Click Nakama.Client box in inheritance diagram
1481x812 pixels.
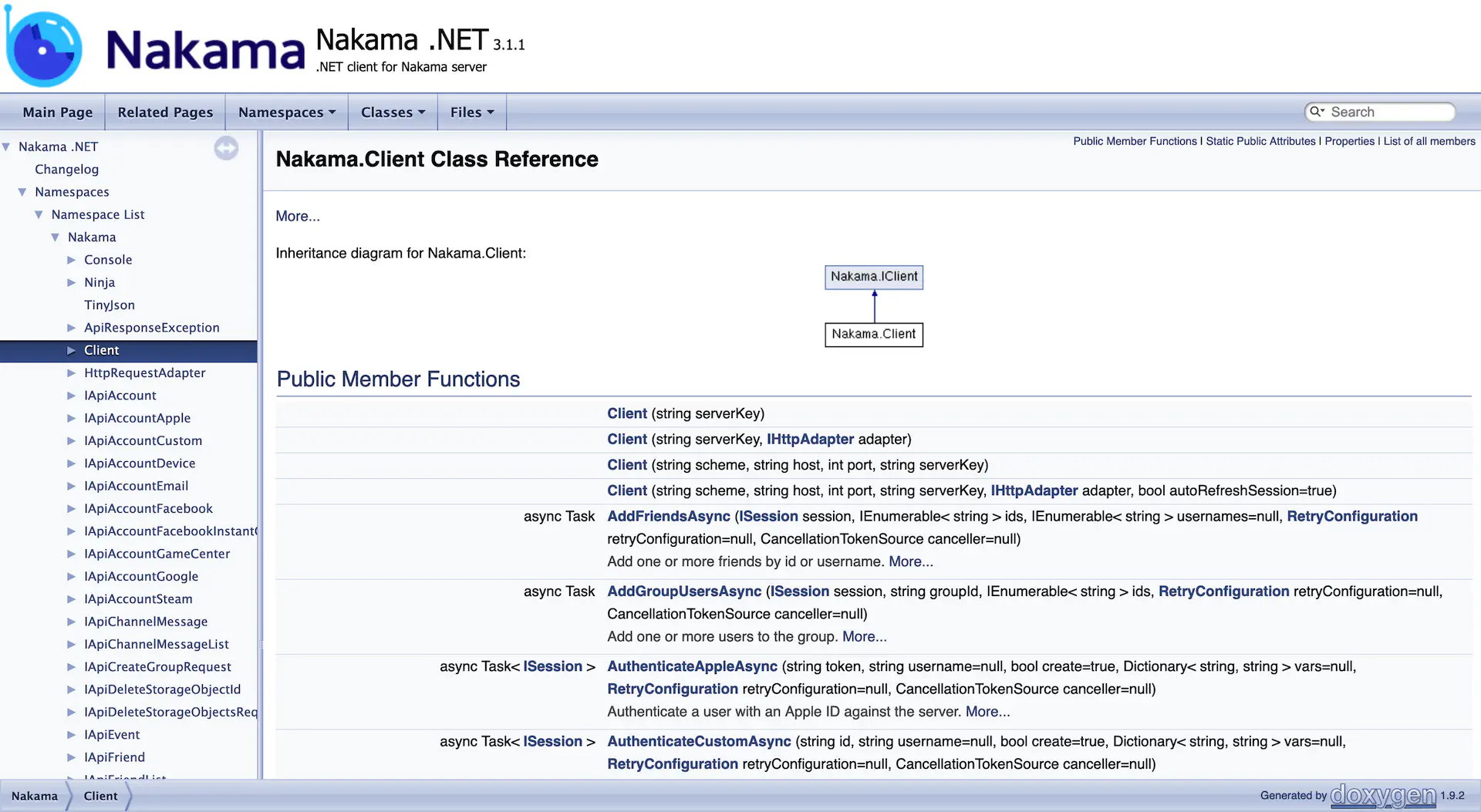(874, 335)
